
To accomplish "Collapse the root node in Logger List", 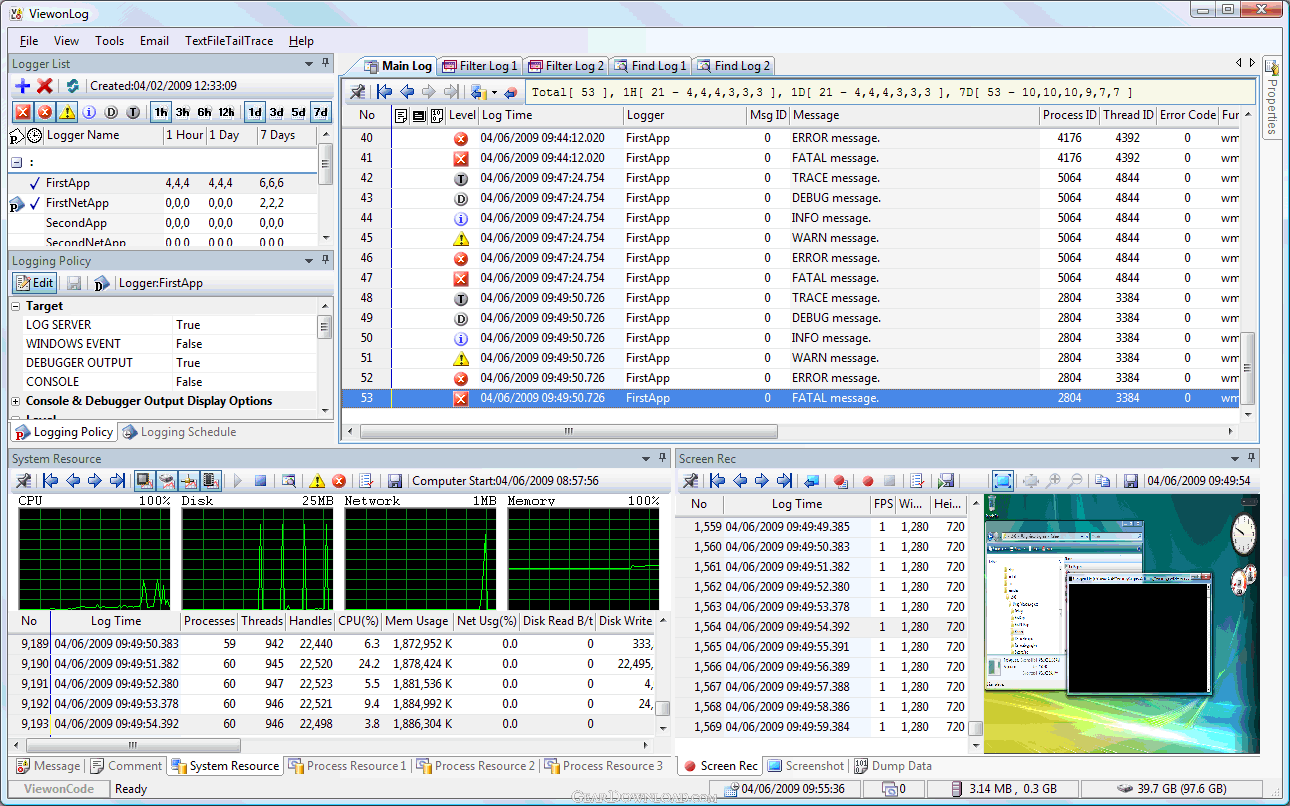I will point(16,162).
